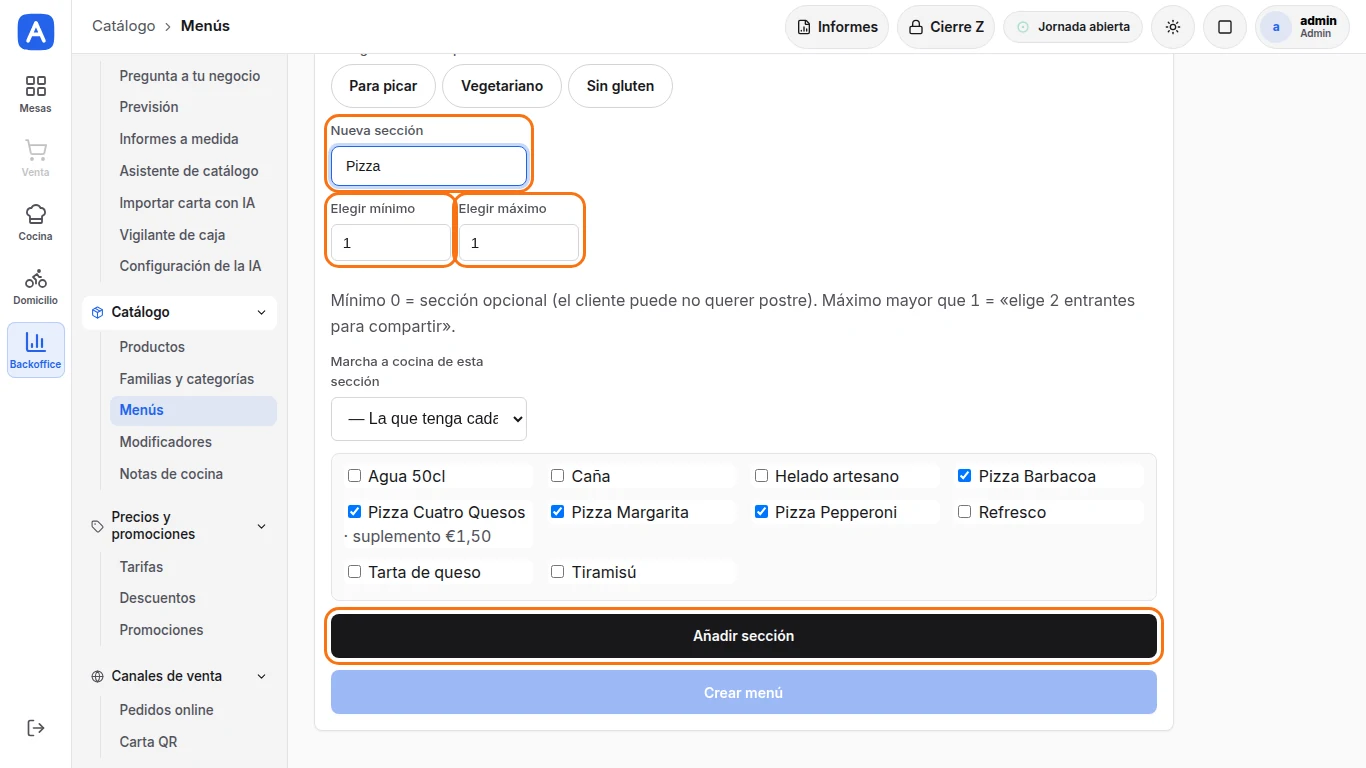Select the Backoffice section
Image resolution: width=1366 pixels, height=768 pixels.
[x=36, y=350]
